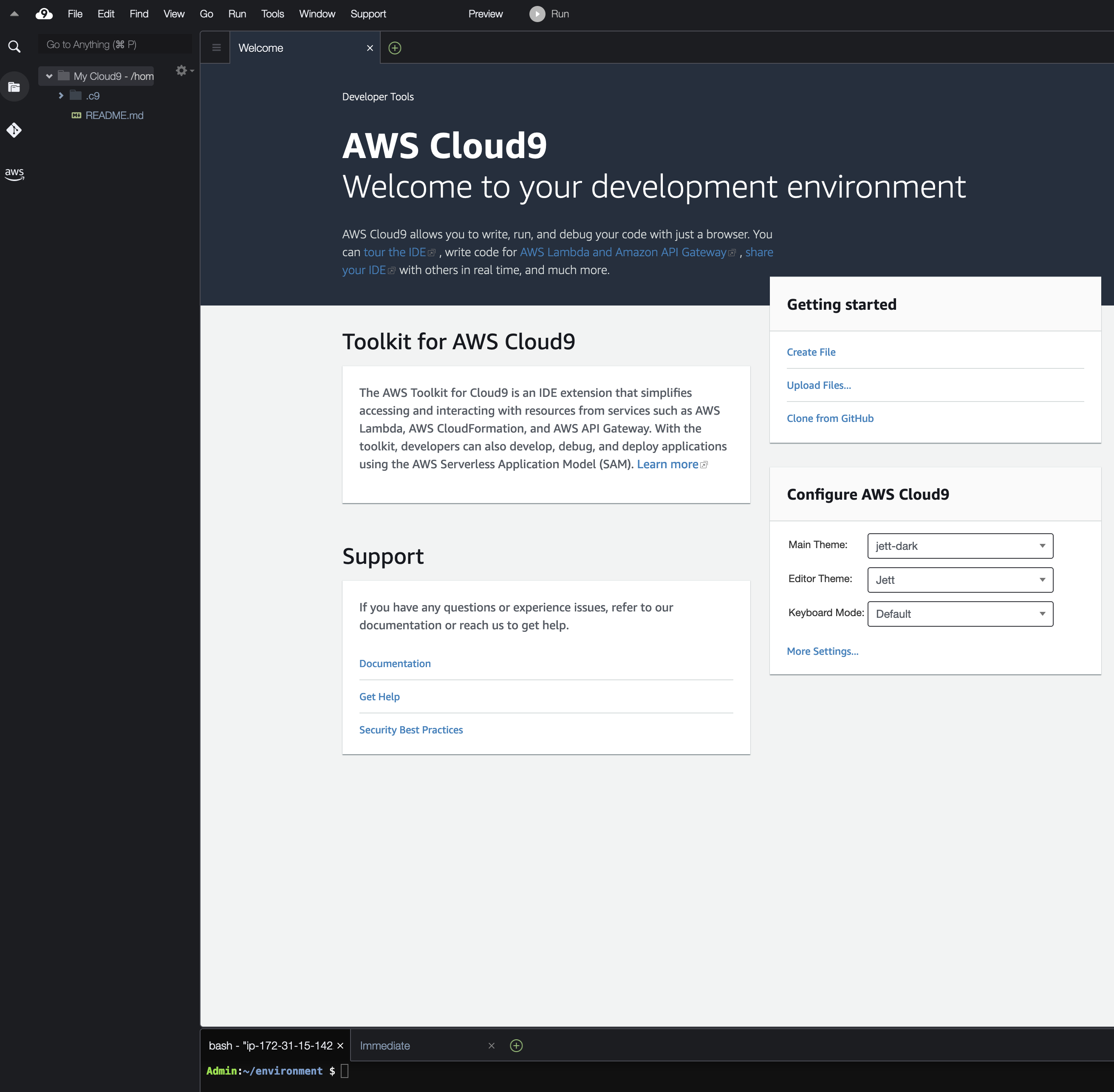Open the search panel magnifier icon

[14, 46]
